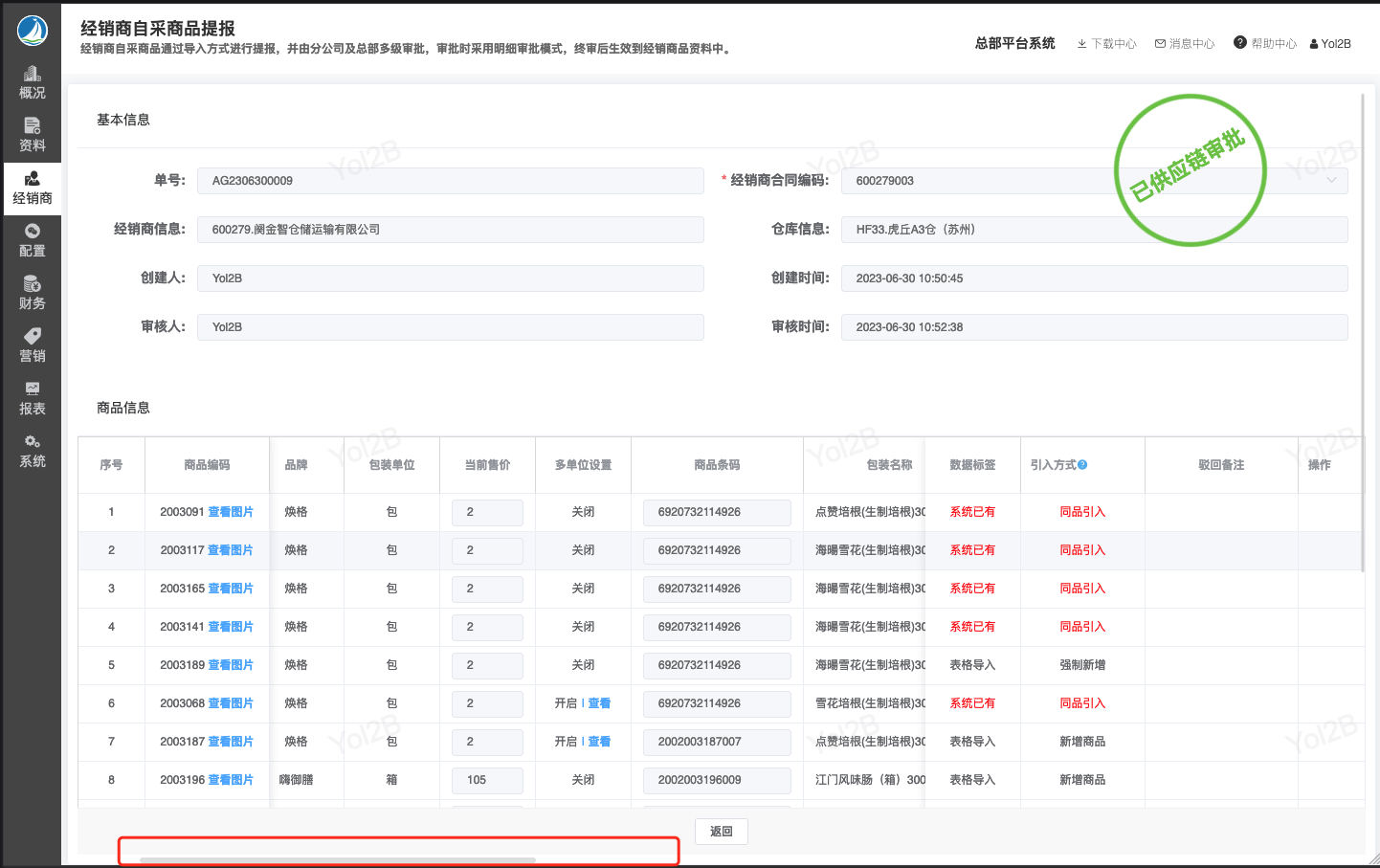Click the 商品条码 field in row 7
This screenshot has width=1380, height=868.
pyautogui.click(x=717, y=742)
